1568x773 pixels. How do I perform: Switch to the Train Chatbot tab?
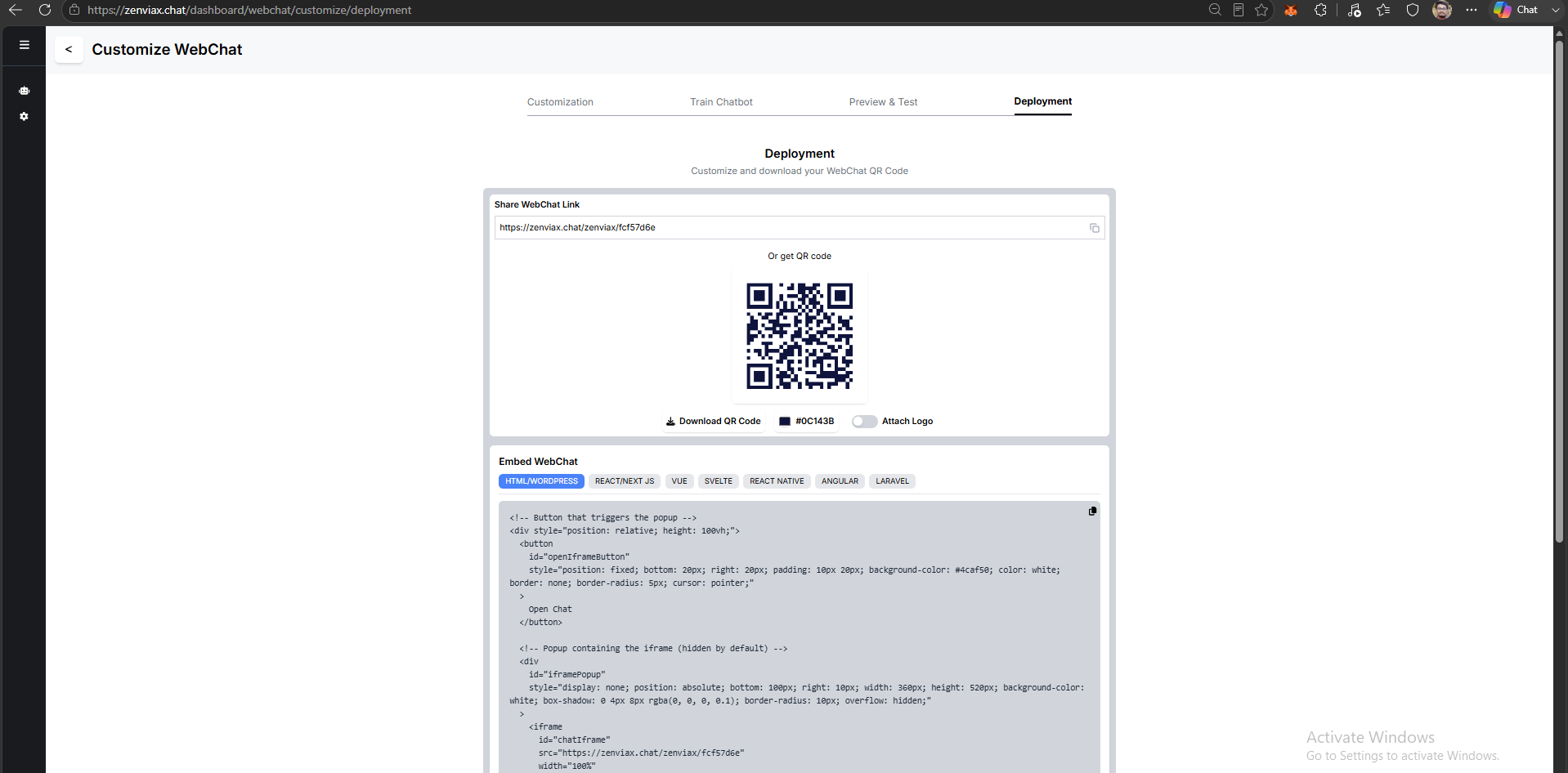click(x=721, y=102)
